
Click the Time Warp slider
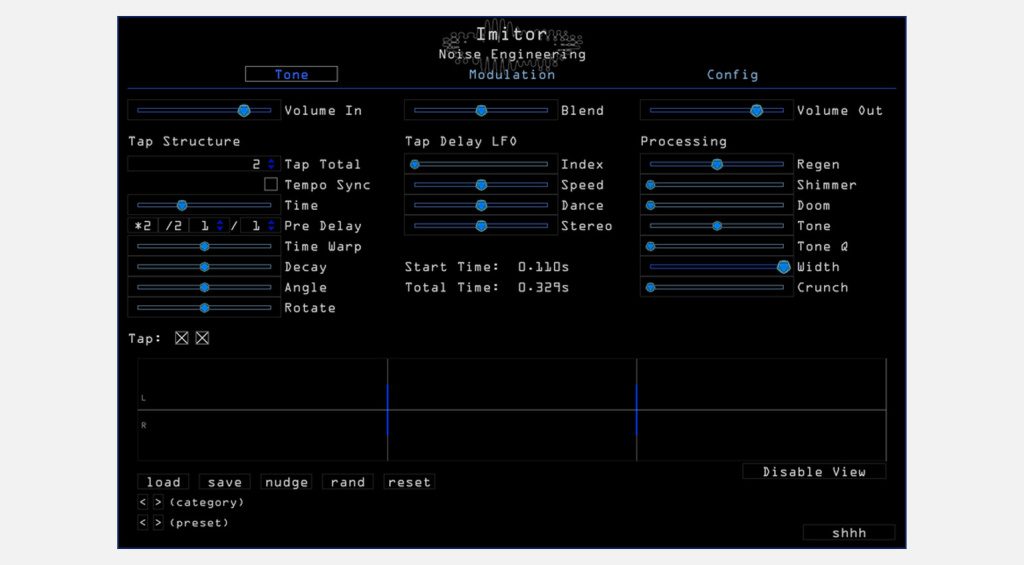point(204,246)
